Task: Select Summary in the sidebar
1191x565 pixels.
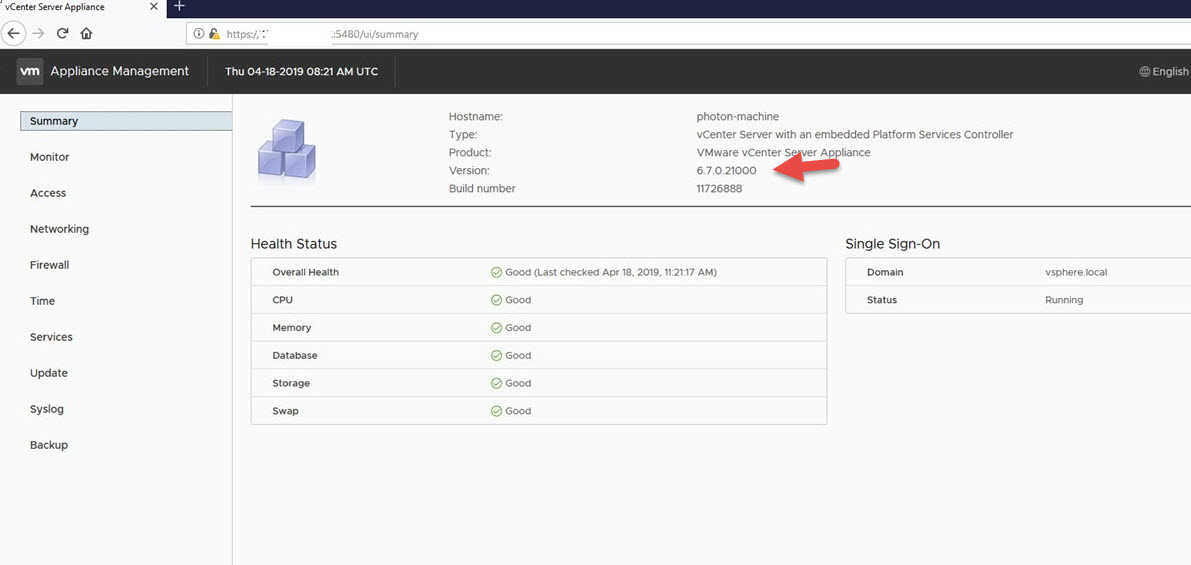Action: coord(125,121)
